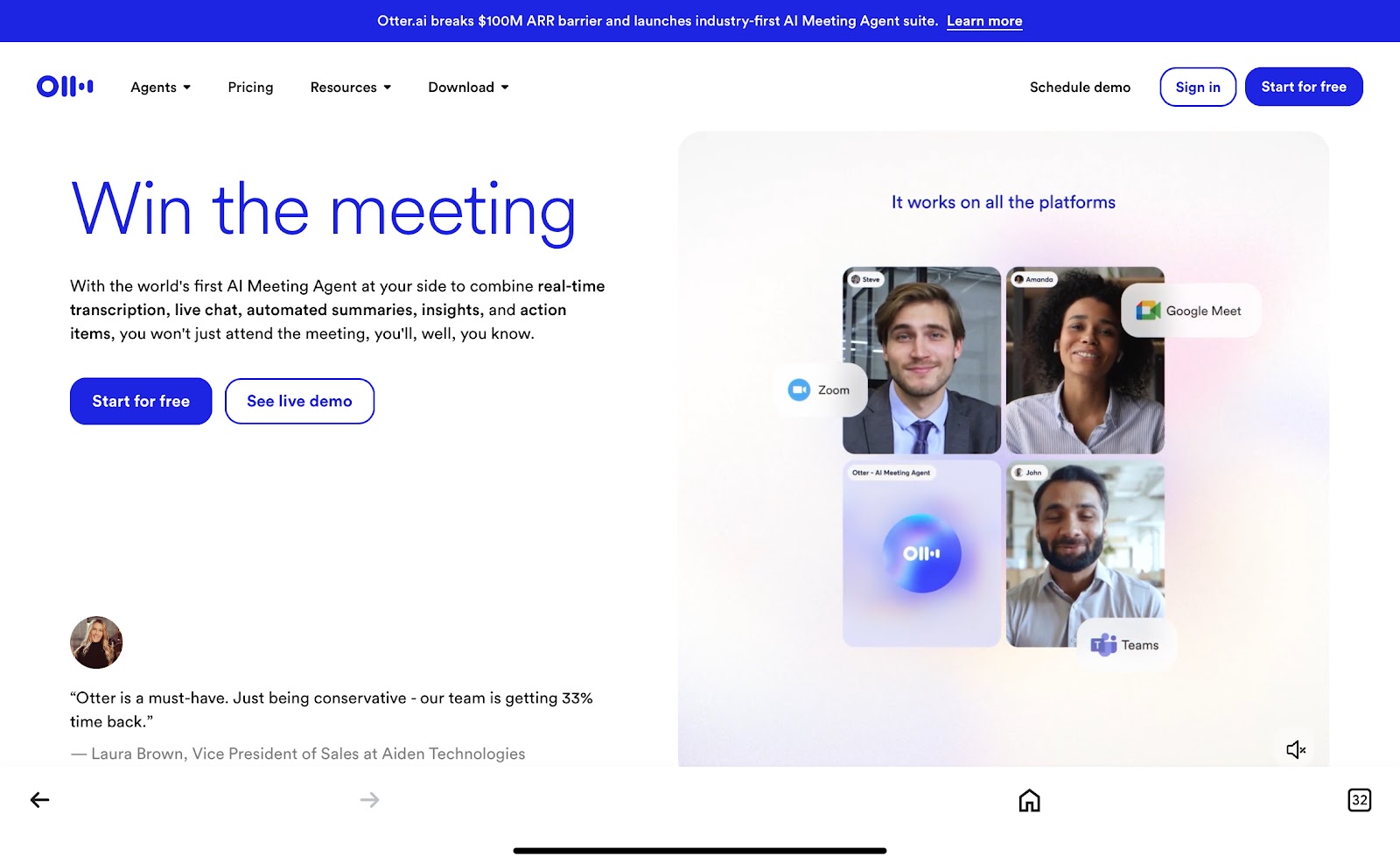Click the Google Meet badge

point(1190,311)
